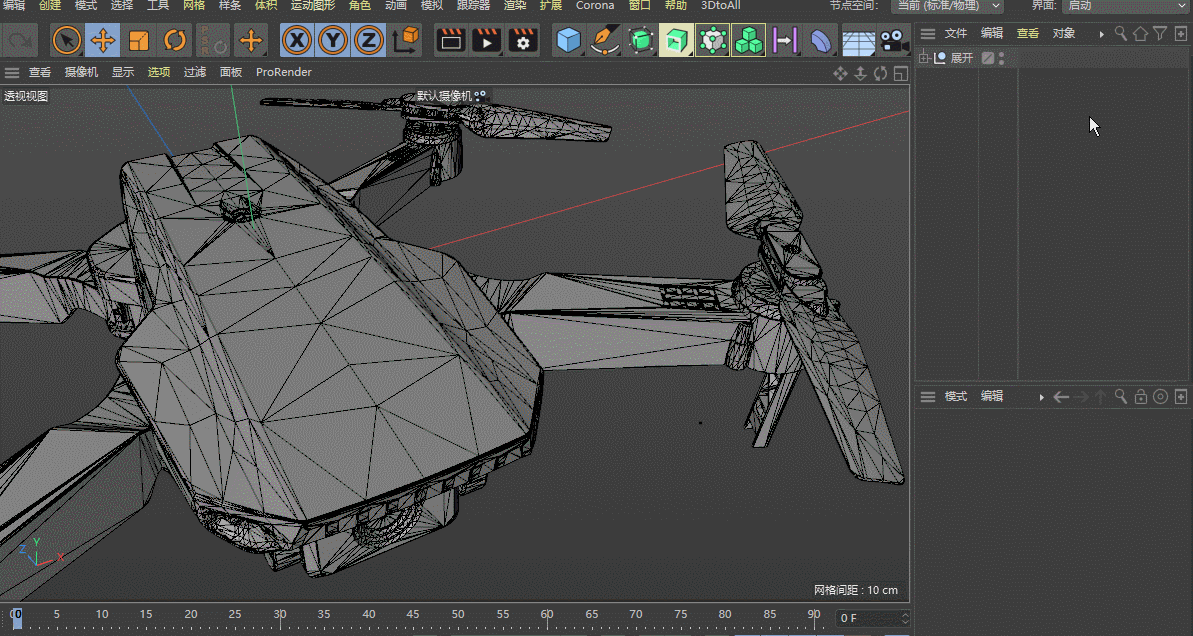Toggle the Y axis lock
Image resolution: width=1193 pixels, height=636 pixels.
(x=332, y=41)
